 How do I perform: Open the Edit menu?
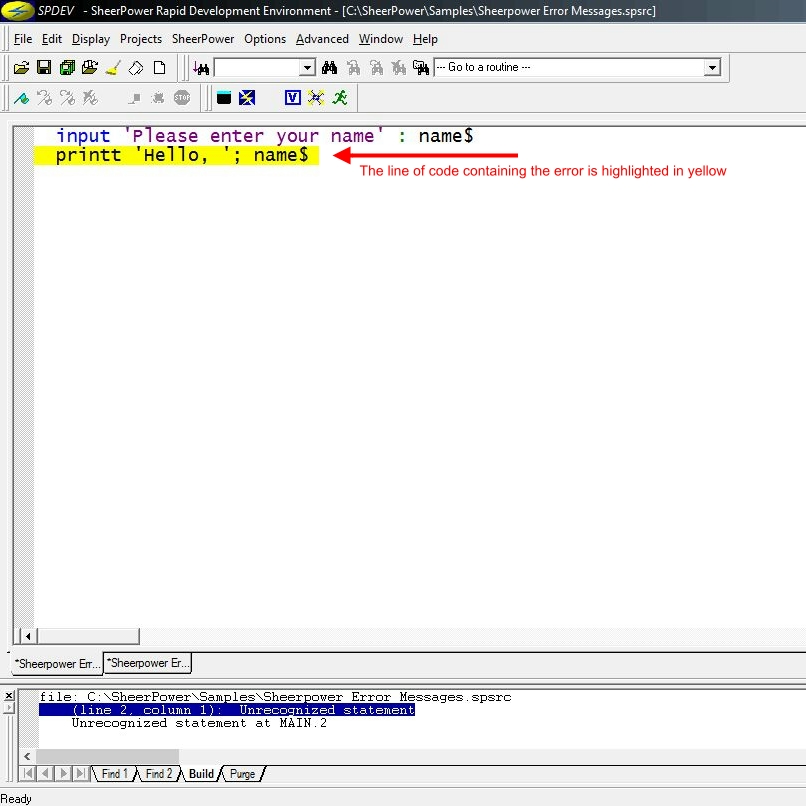51,39
